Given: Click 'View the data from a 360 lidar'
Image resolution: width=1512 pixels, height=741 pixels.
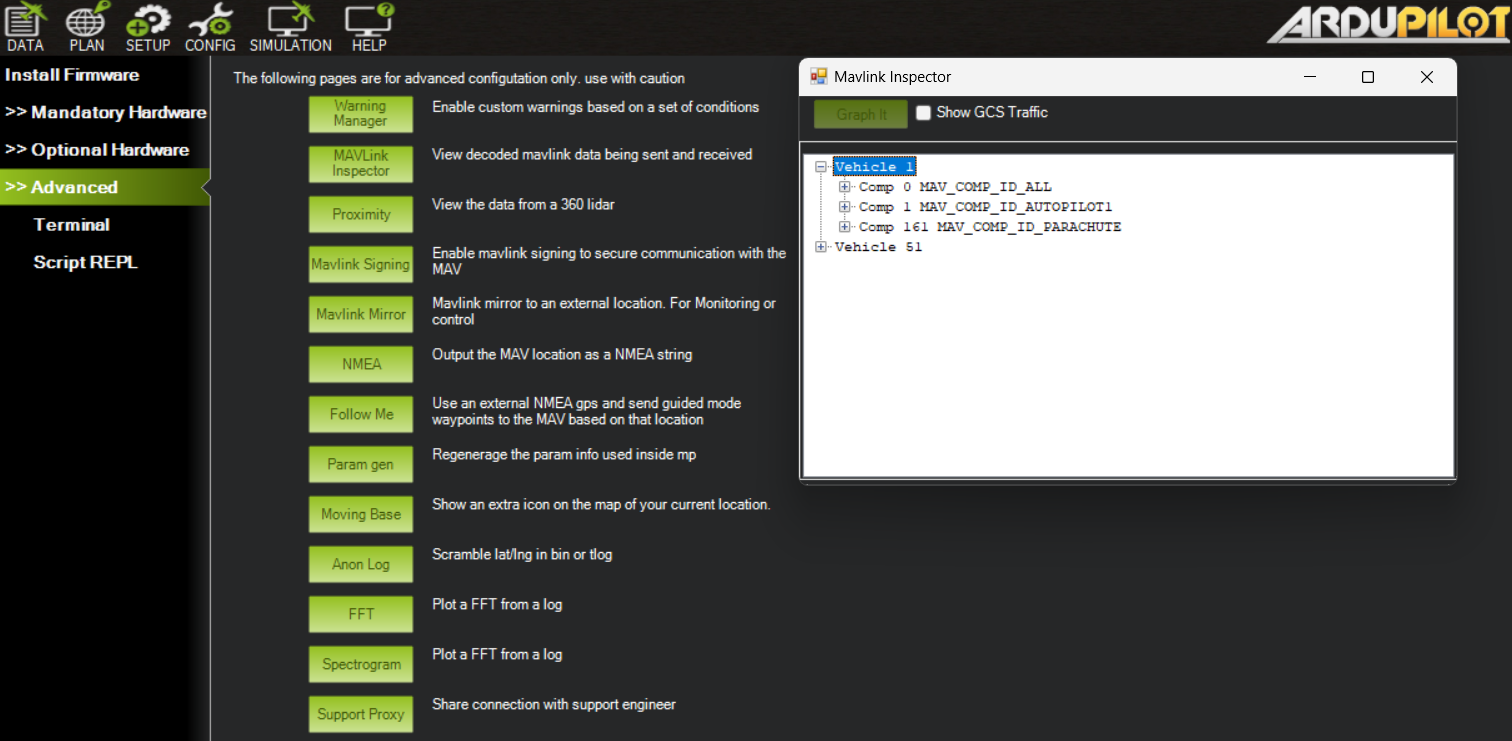Looking at the screenshot, I should [523, 204].
